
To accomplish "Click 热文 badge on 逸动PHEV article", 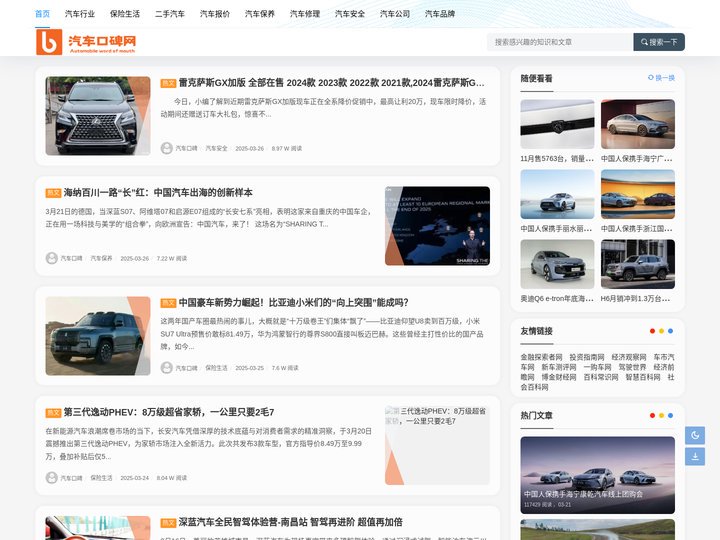I will coord(53,413).
